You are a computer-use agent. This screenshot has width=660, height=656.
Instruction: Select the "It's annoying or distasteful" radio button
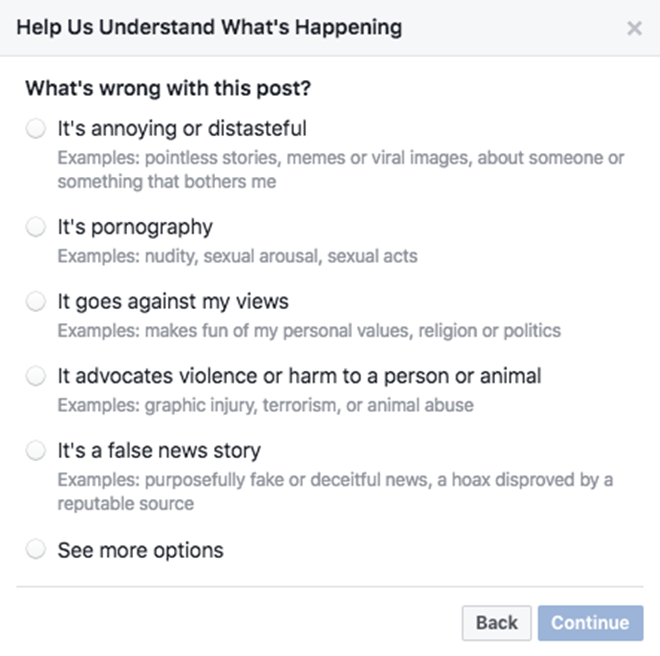36,129
